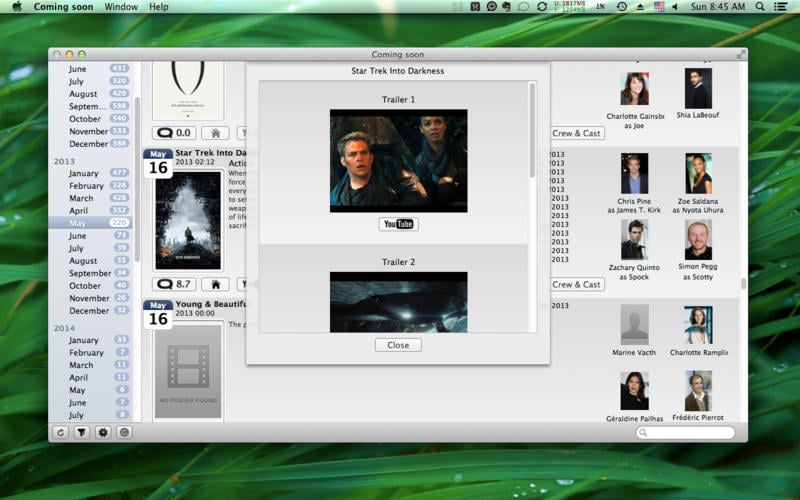Open the Help menu

click(x=159, y=7)
